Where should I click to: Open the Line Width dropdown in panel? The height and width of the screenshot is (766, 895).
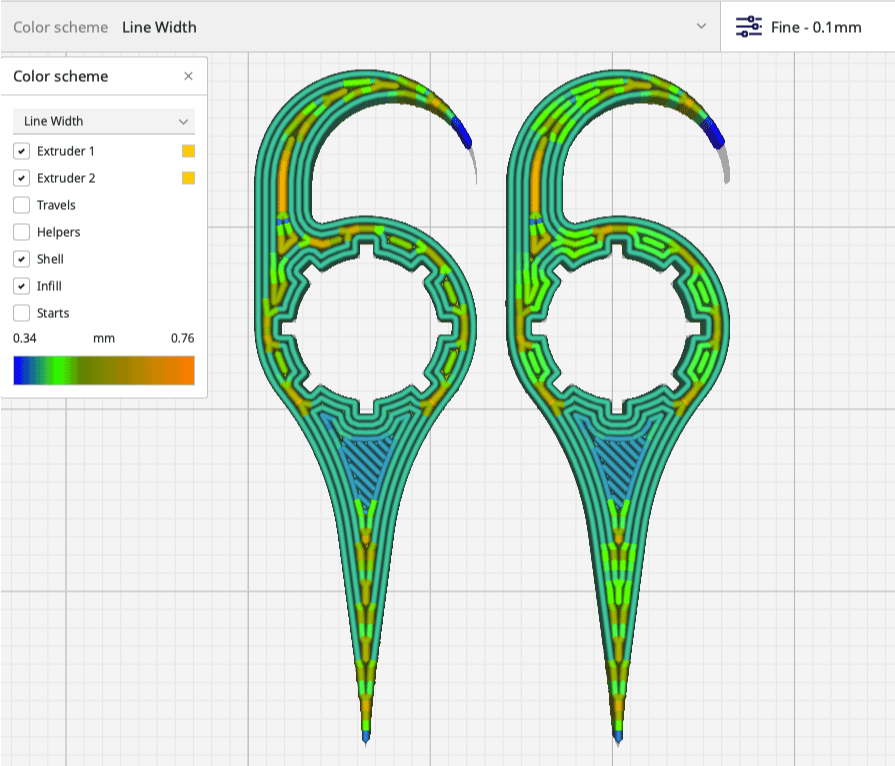point(104,121)
